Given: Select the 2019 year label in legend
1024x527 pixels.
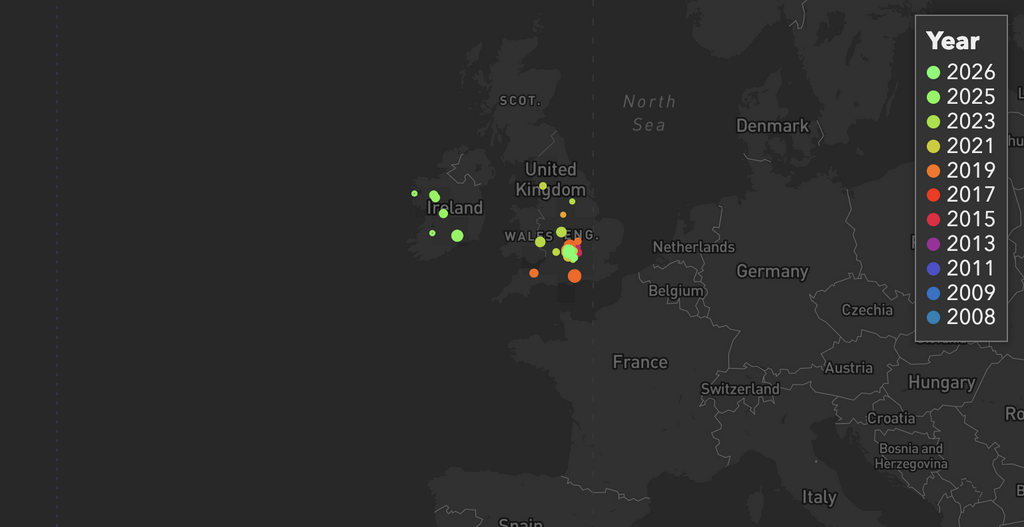Looking at the screenshot, I should click(x=970, y=170).
